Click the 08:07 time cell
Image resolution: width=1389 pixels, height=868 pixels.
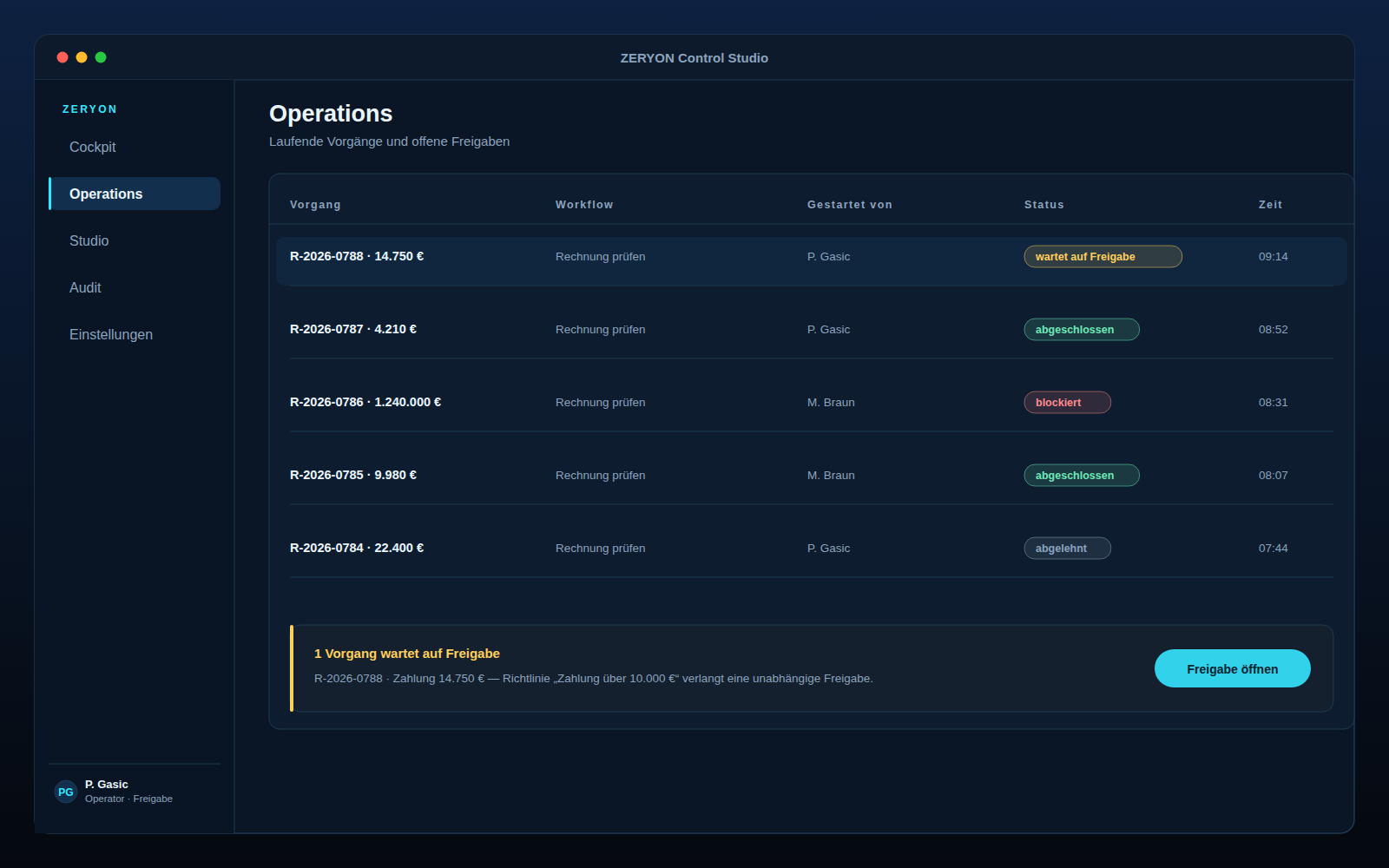[x=1273, y=476]
